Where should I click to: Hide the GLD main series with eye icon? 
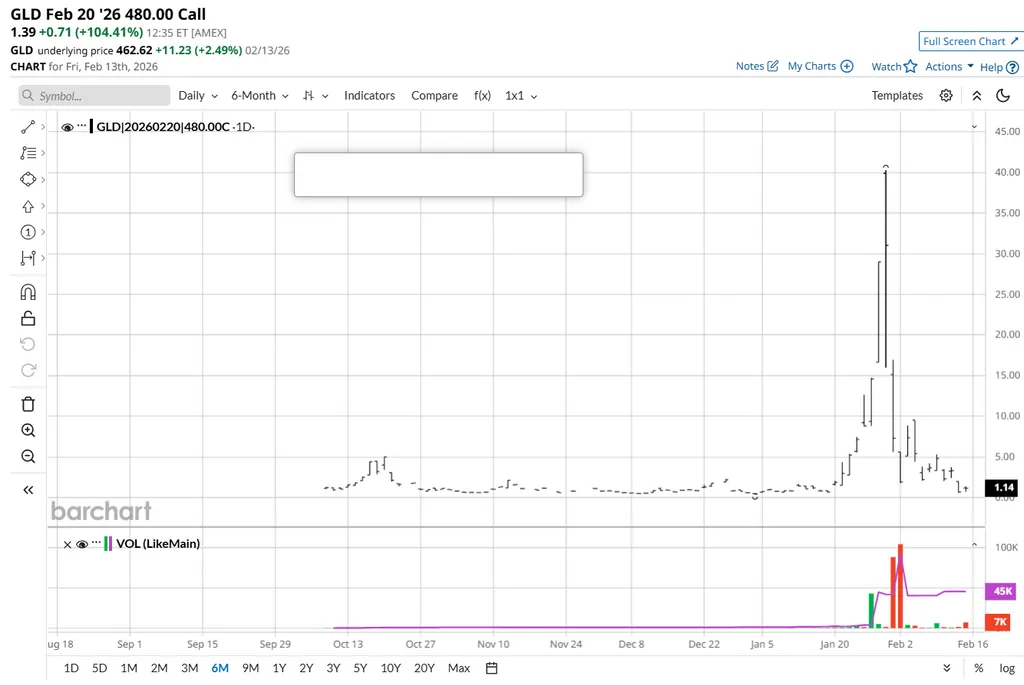68,127
